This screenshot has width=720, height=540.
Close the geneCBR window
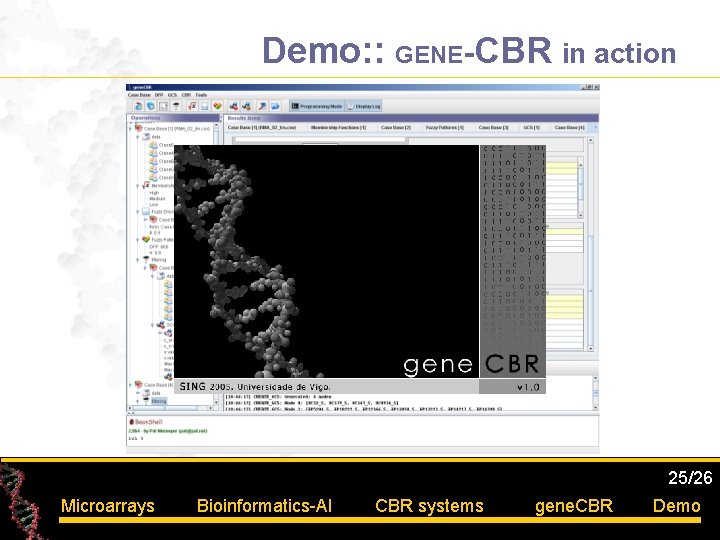coord(596,87)
